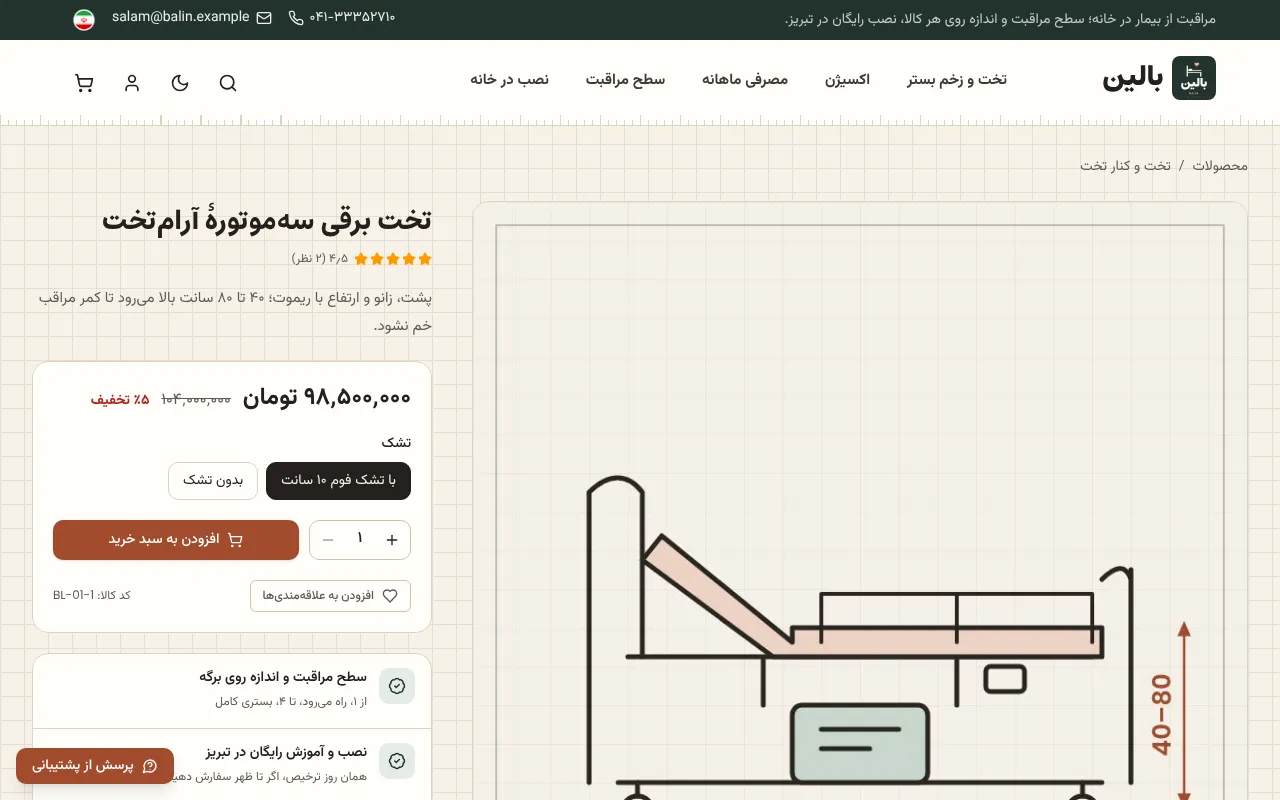This screenshot has height=800, width=1280.
Task: Open the shopping cart icon in header
Action: coord(84,83)
